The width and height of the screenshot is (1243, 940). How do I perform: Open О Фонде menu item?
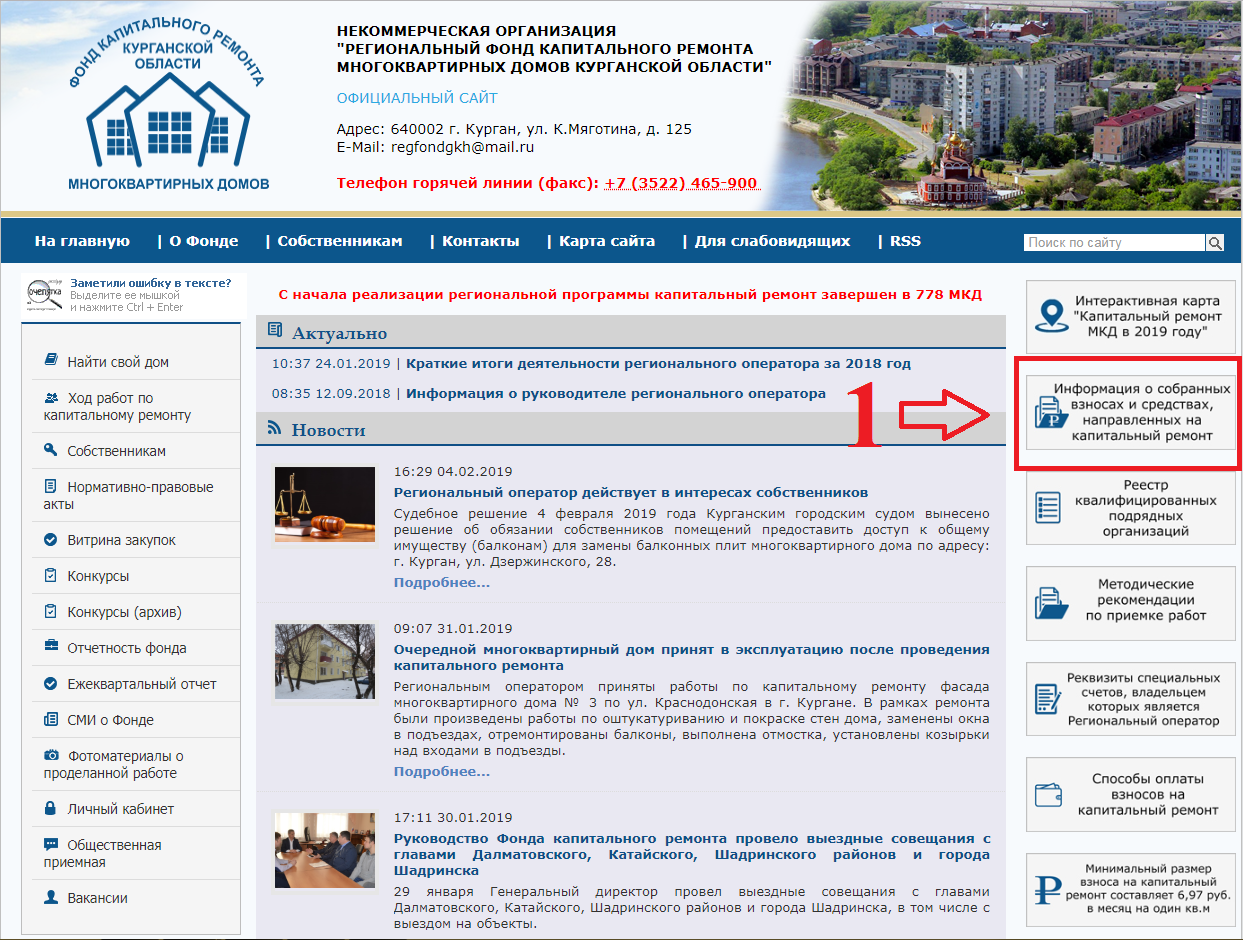[x=204, y=241]
